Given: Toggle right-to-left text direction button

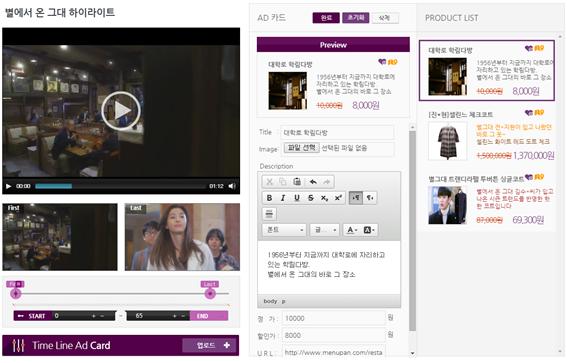Looking at the screenshot, I should pos(370,198).
